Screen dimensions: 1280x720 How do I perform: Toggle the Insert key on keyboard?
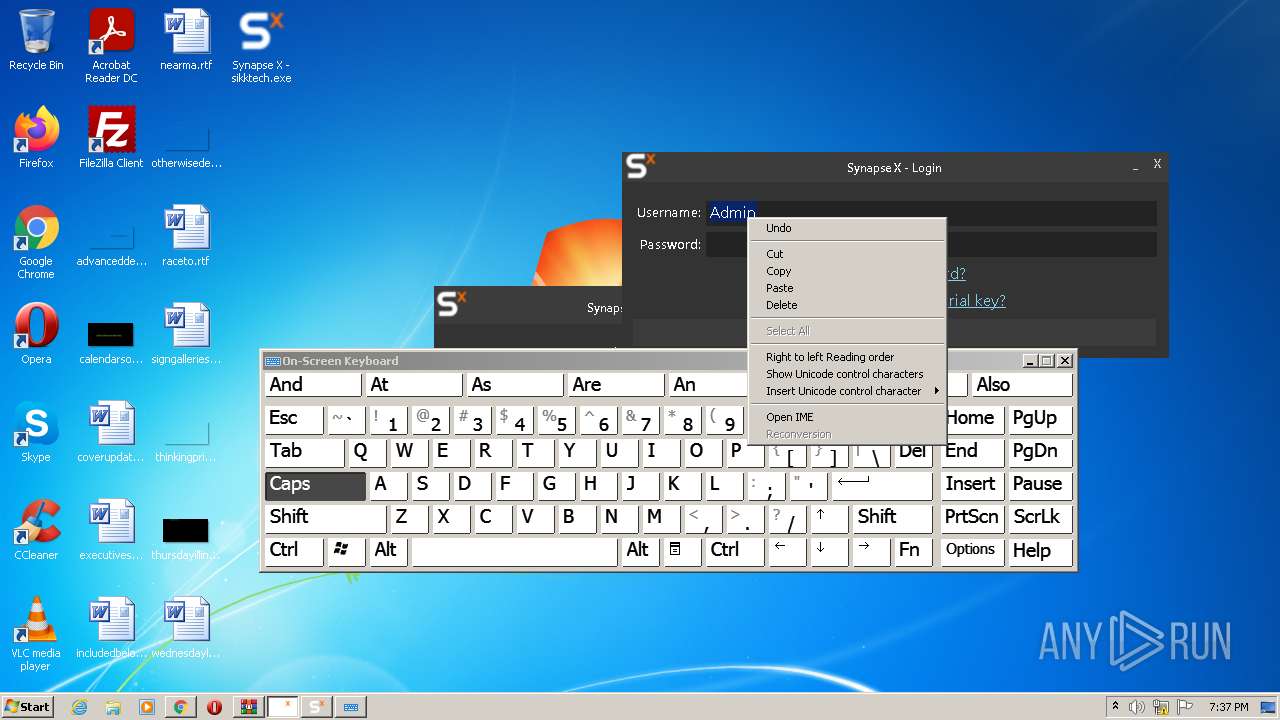[972, 485]
